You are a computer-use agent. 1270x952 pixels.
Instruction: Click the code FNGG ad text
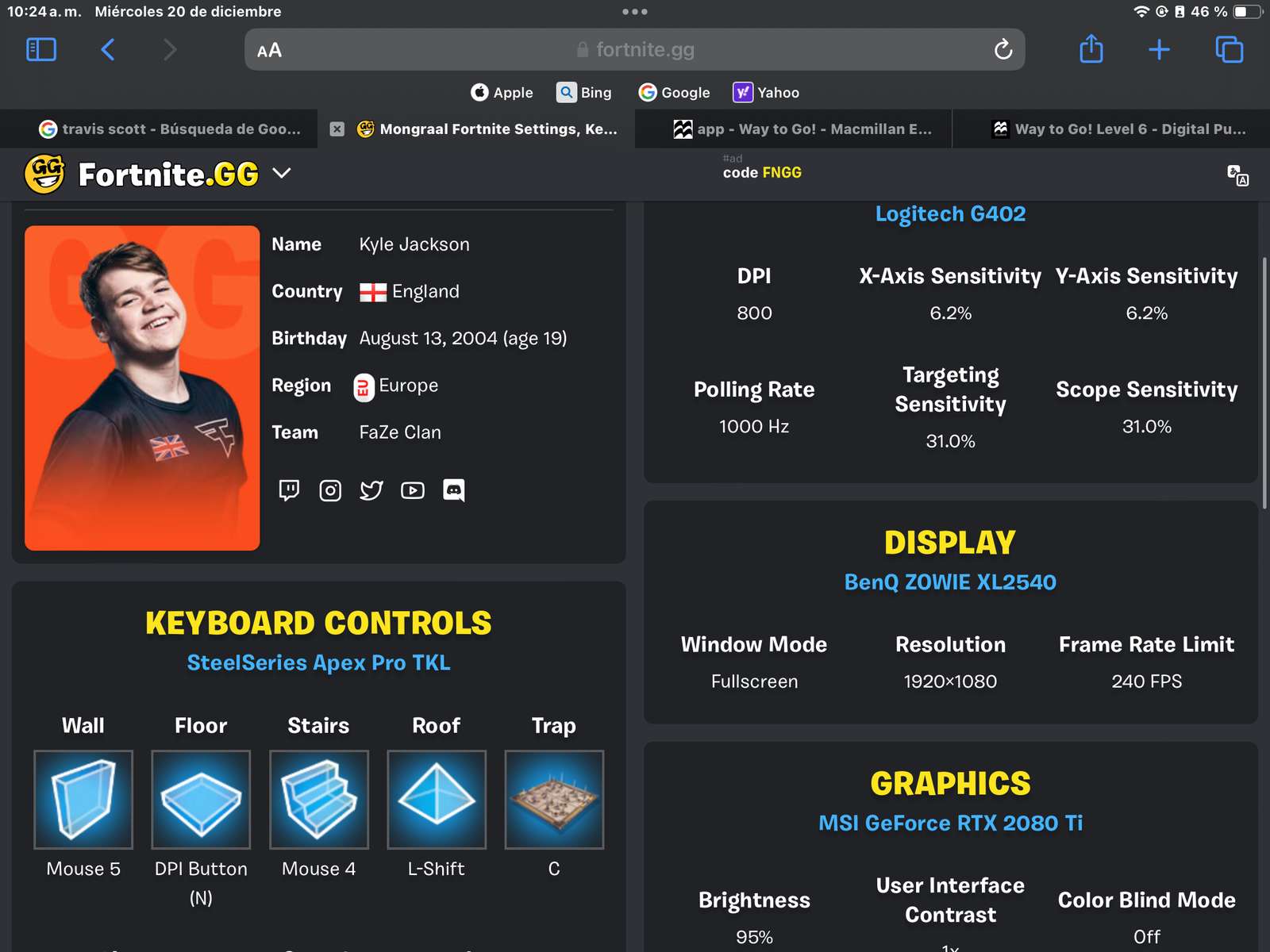pyautogui.click(x=762, y=172)
